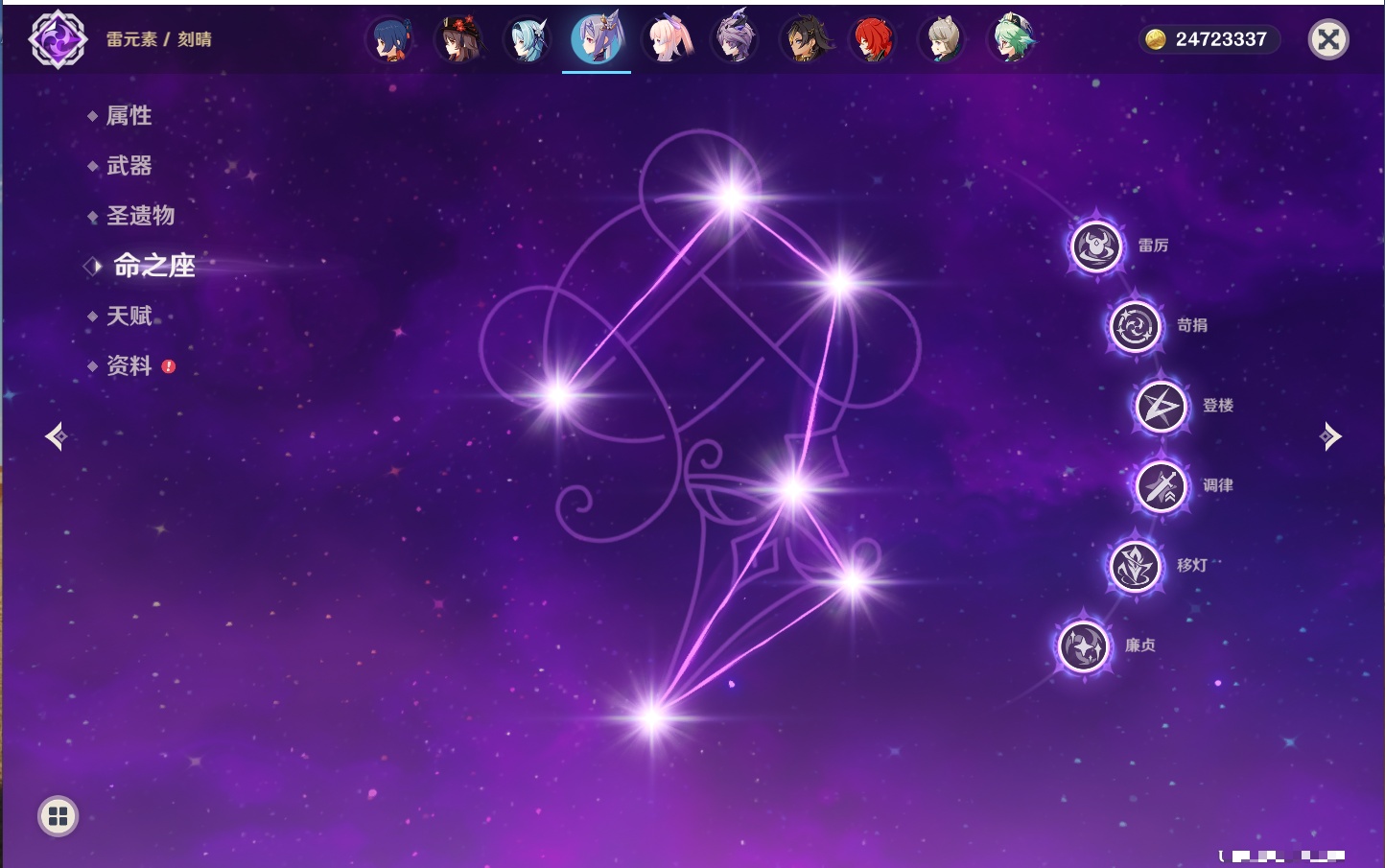
Task: Open the 廉贞 constellation icon
Action: (x=1083, y=645)
